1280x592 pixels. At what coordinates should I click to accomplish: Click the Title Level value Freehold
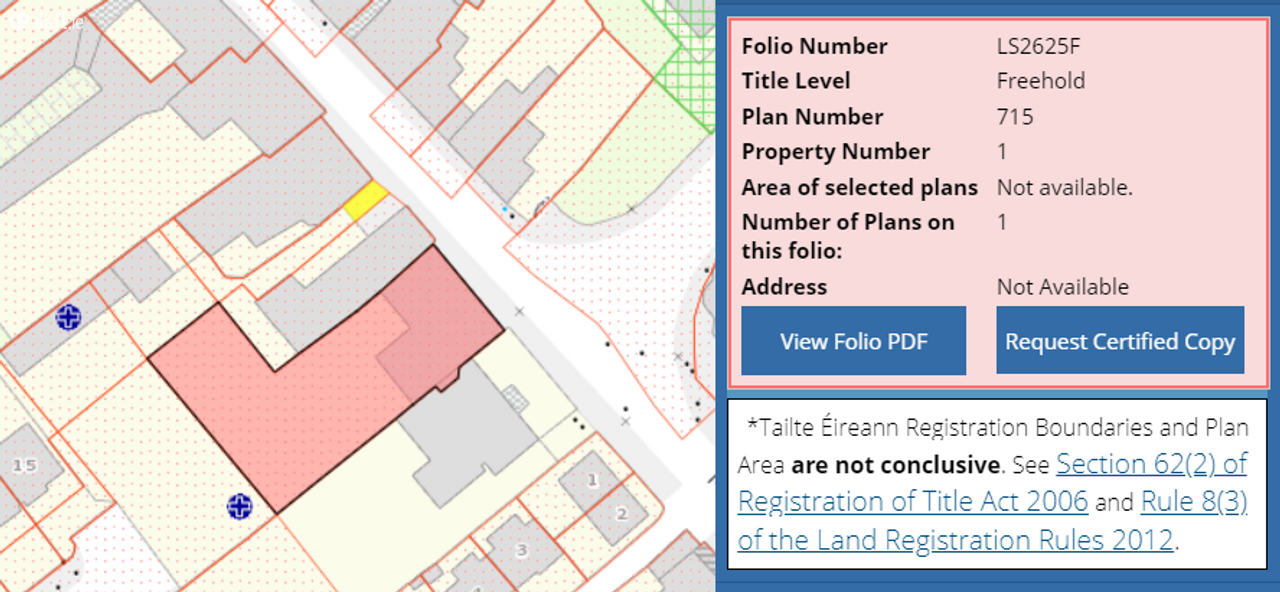(1040, 81)
